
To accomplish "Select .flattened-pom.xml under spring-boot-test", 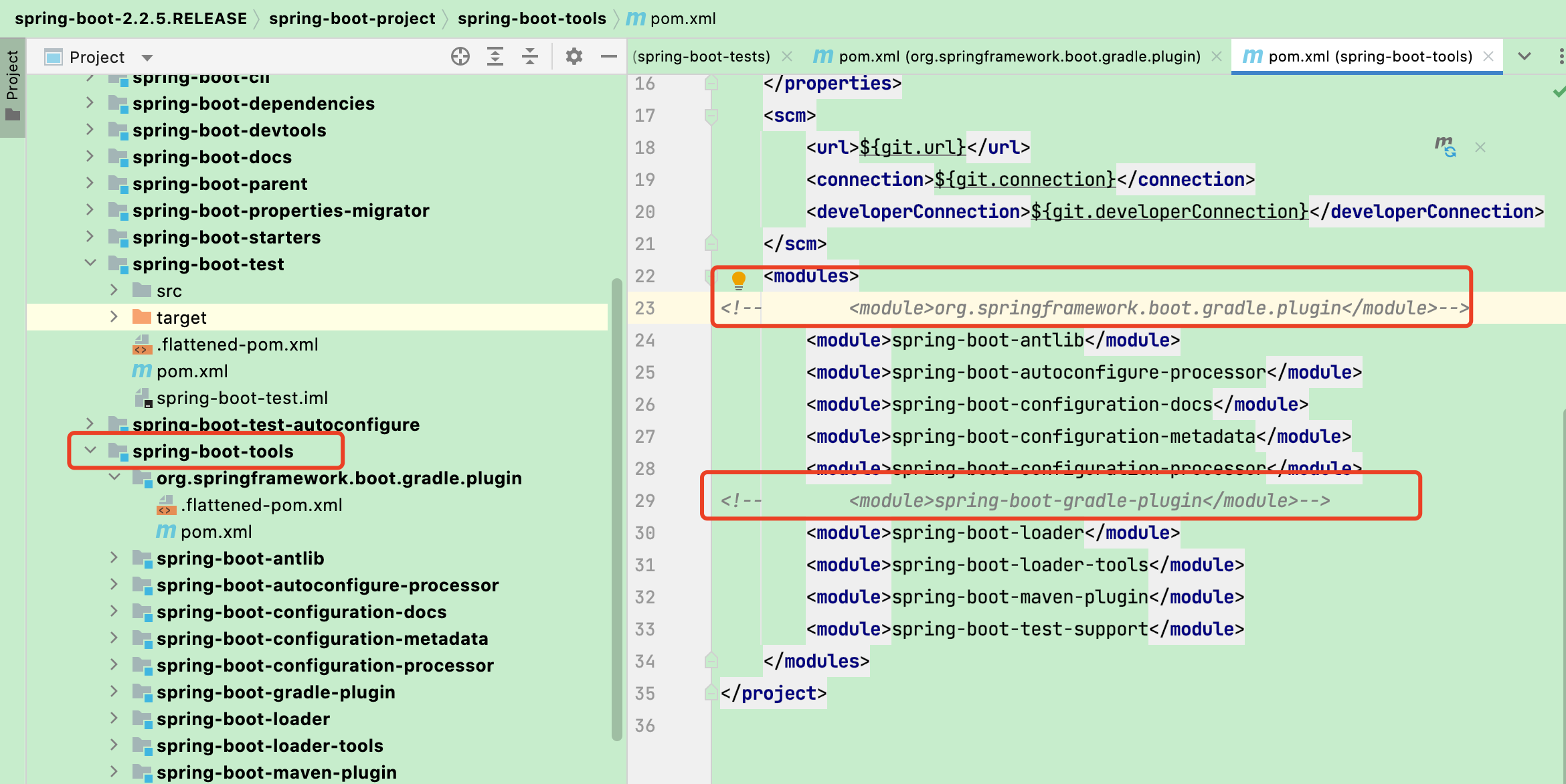I will point(237,345).
